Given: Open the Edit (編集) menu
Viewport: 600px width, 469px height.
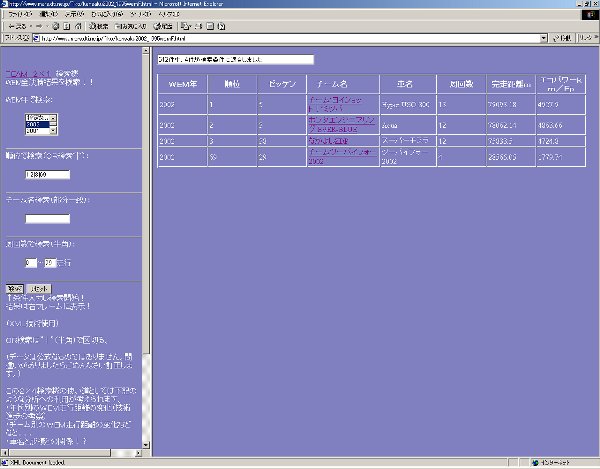Looking at the screenshot, I should [x=48, y=14].
